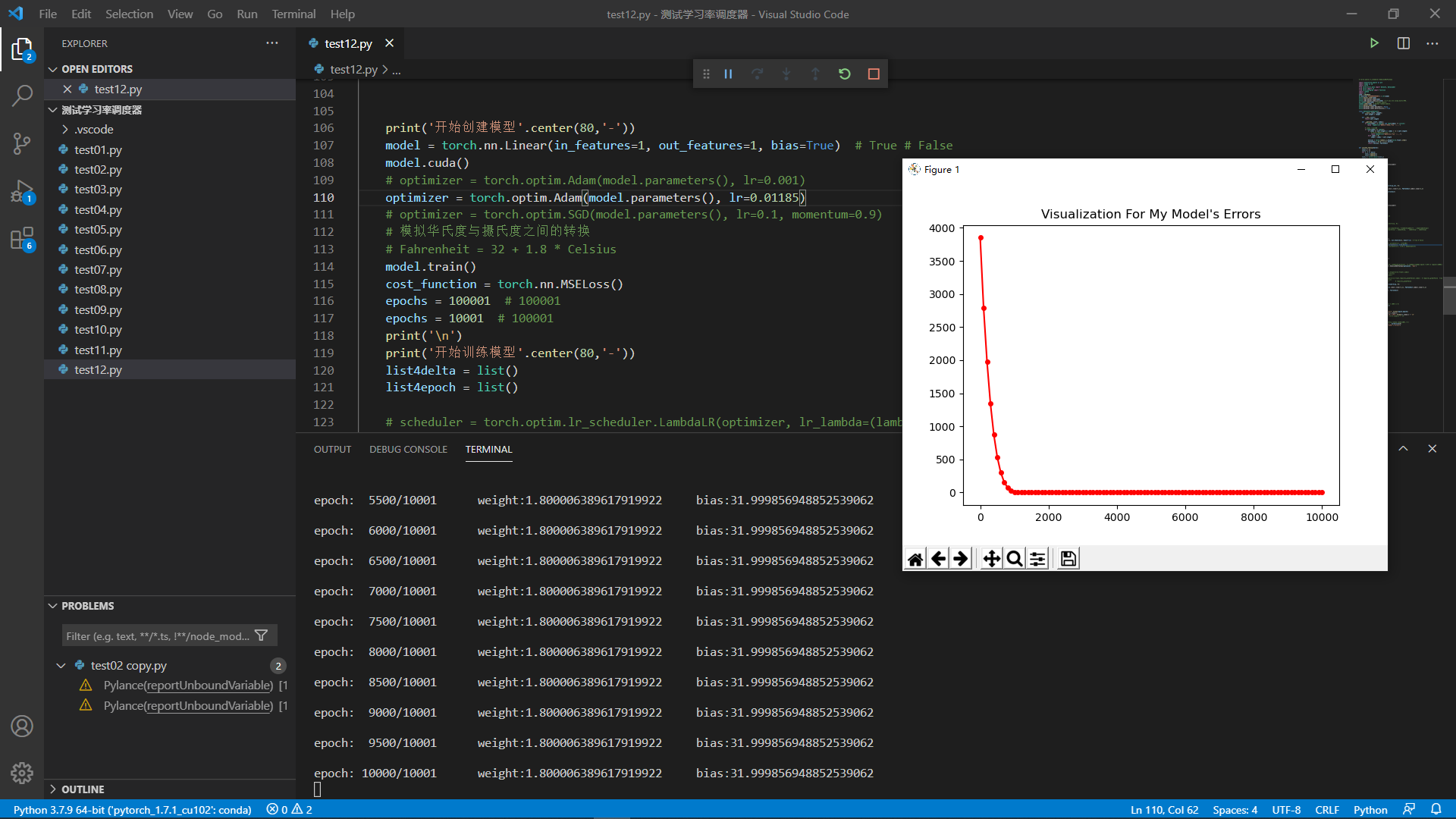Open test11.py from the file tree

coord(98,350)
